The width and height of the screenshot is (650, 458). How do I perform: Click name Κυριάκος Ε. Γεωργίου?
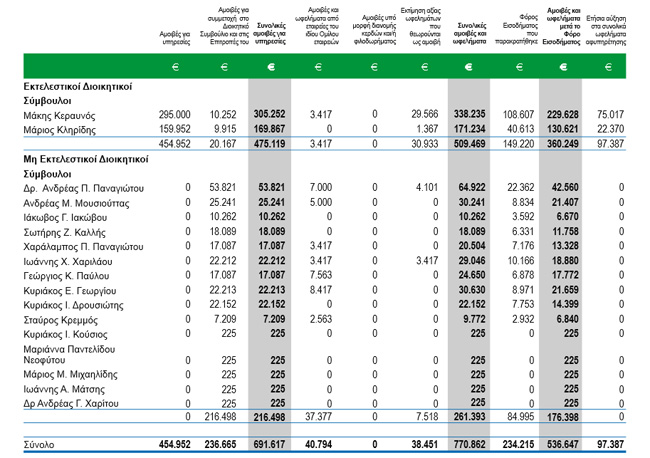pos(70,291)
